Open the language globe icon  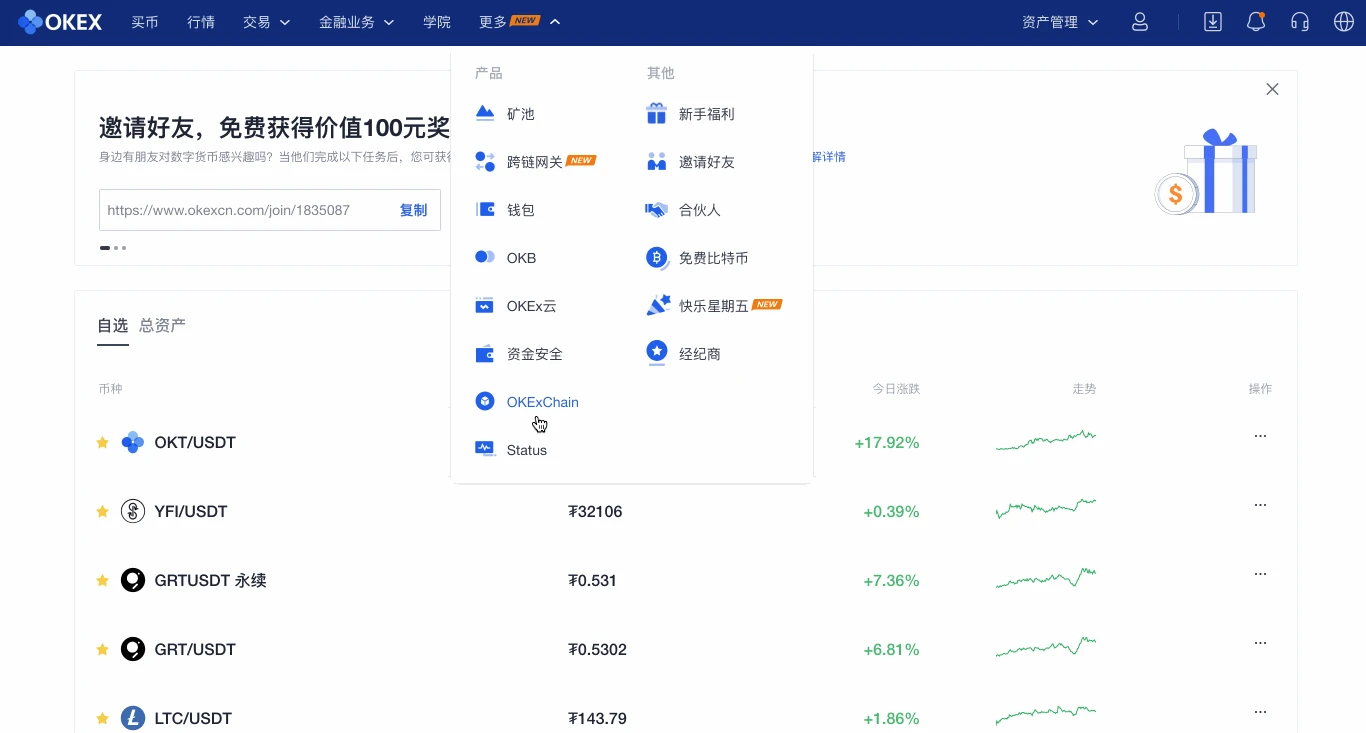click(x=1344, y=22)
